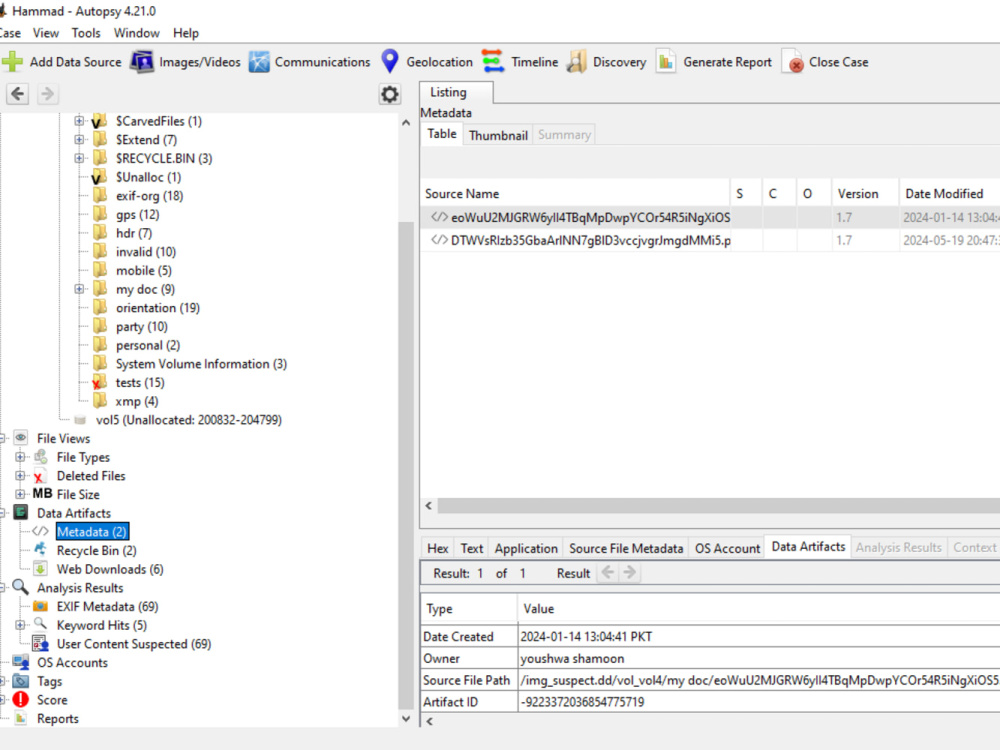Switch to the Text tab
This screenshot has width=1000, height=750.
point(472,548)
